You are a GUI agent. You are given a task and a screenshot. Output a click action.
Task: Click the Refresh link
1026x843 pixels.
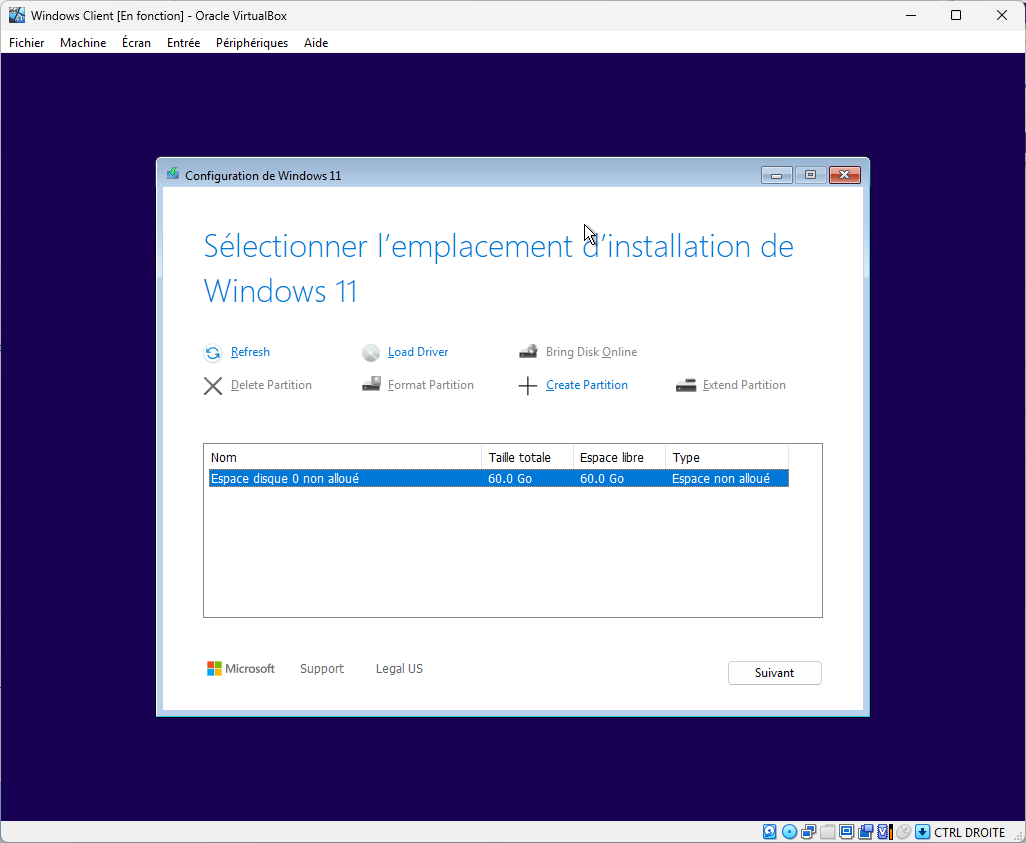(250, 352)
